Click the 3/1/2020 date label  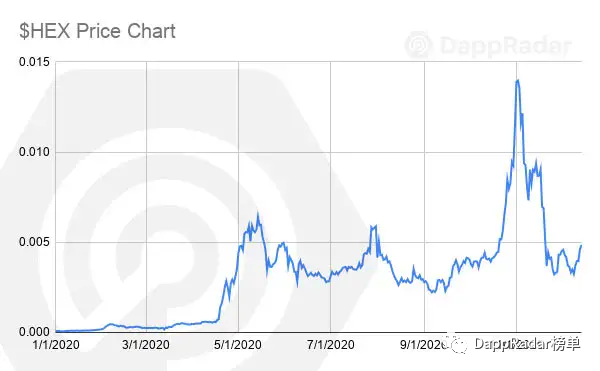[146, 345]
